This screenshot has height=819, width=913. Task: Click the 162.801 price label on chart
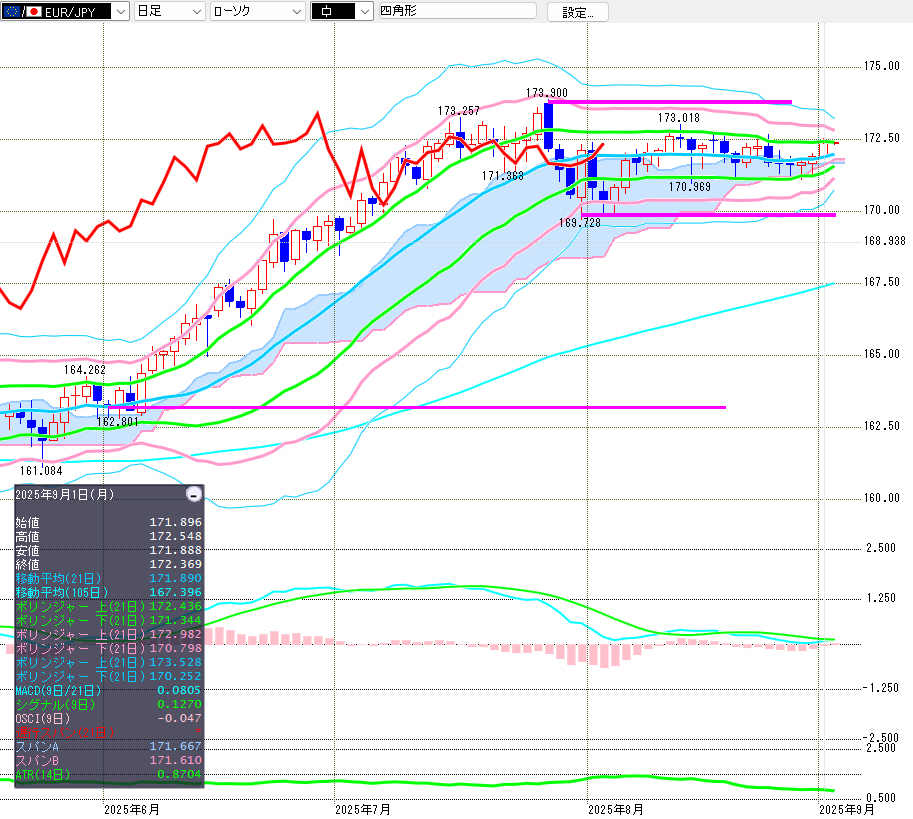point(118,421)
